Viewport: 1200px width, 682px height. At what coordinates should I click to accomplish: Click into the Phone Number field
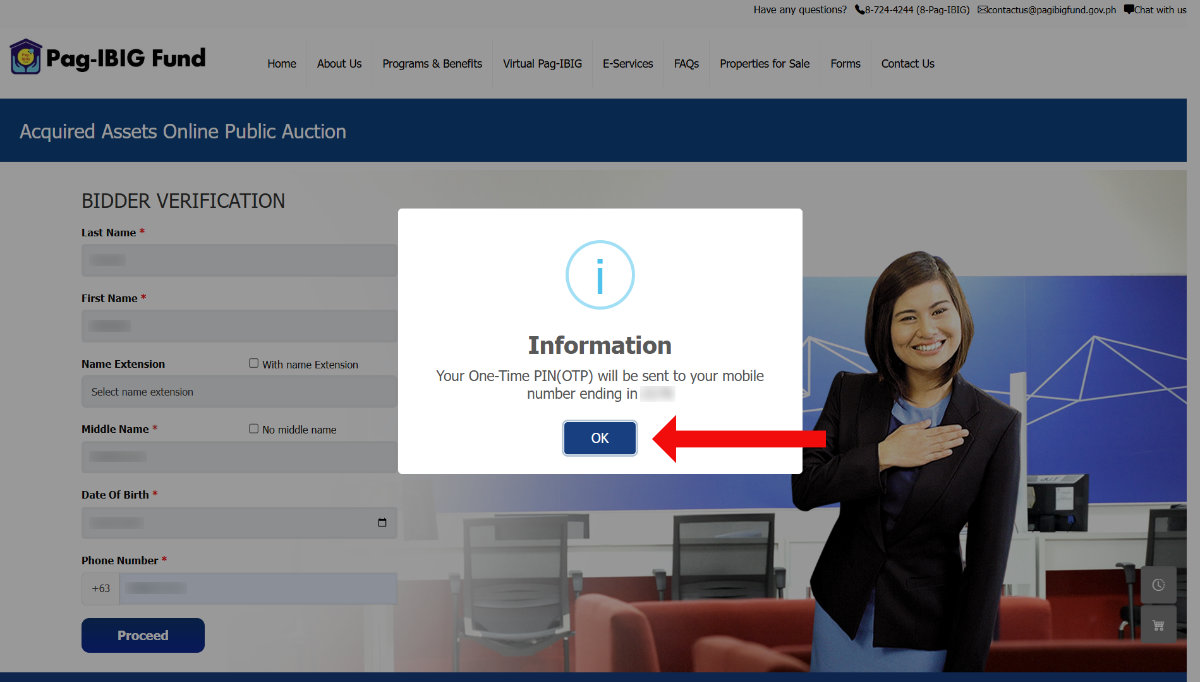[258, 589]
